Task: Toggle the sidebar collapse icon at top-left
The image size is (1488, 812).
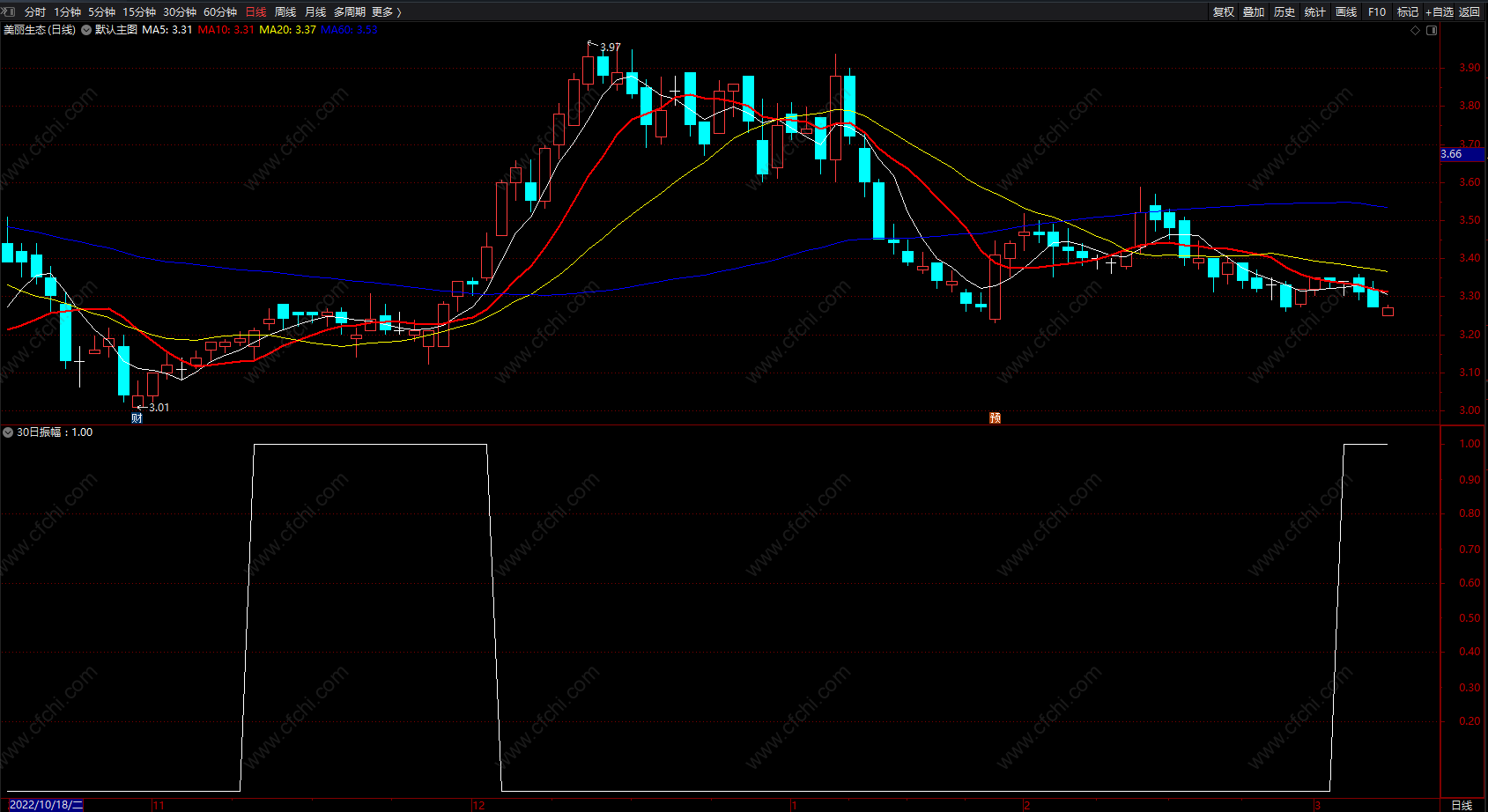Action: [x=9, y=11]
